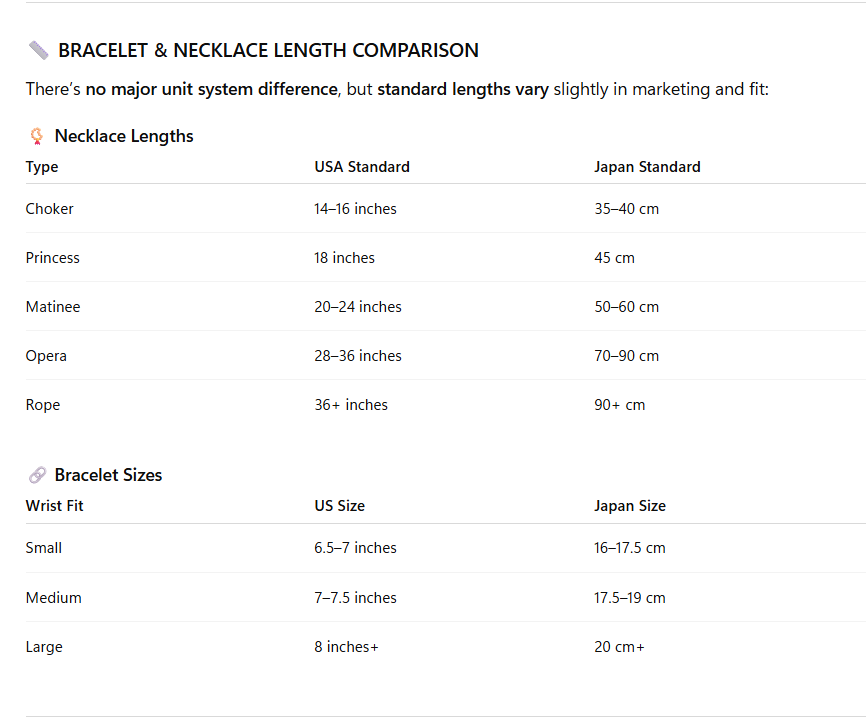Select the Opera necklace type cell
Screen dimensions: 868x727
pyautogui.click(x=46, y=356)
